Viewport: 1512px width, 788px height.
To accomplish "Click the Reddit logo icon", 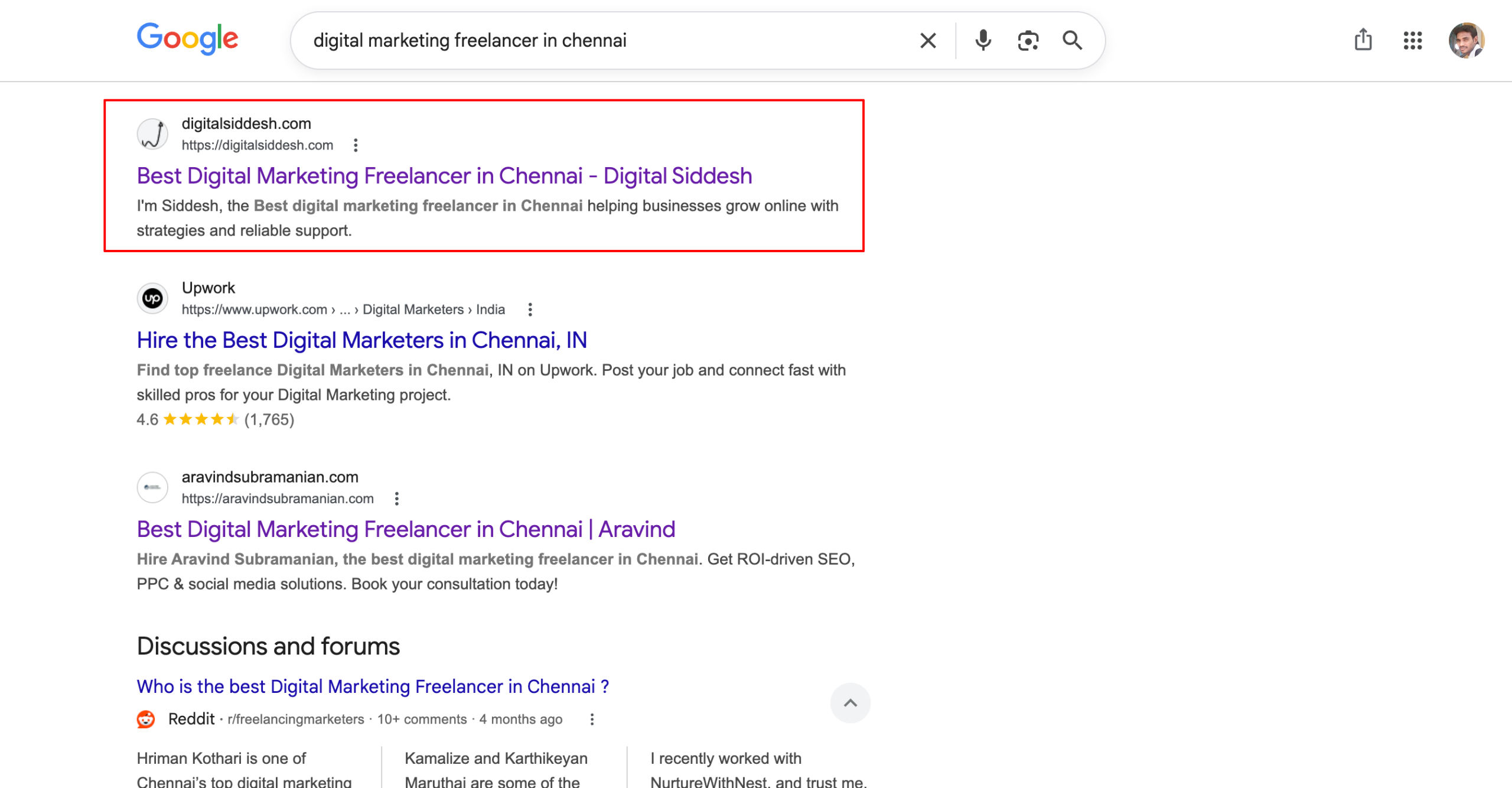I will coord(146,719).
